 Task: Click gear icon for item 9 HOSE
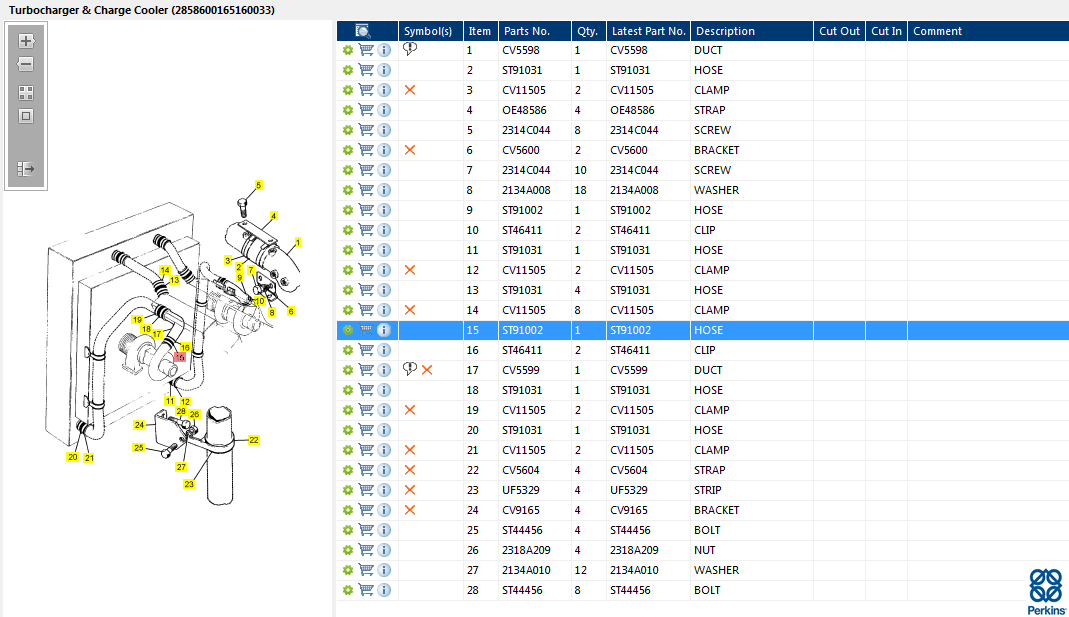tap(348, 210)
